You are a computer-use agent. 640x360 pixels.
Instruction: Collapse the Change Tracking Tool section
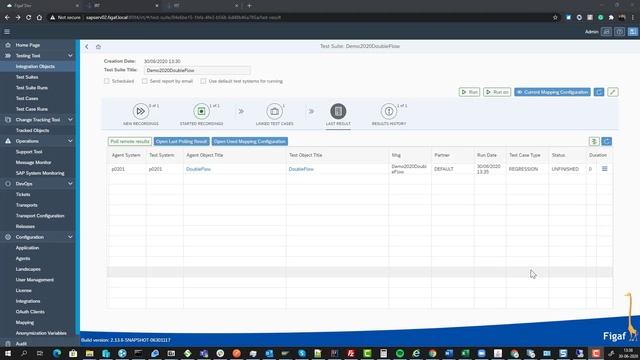[70, 120]
